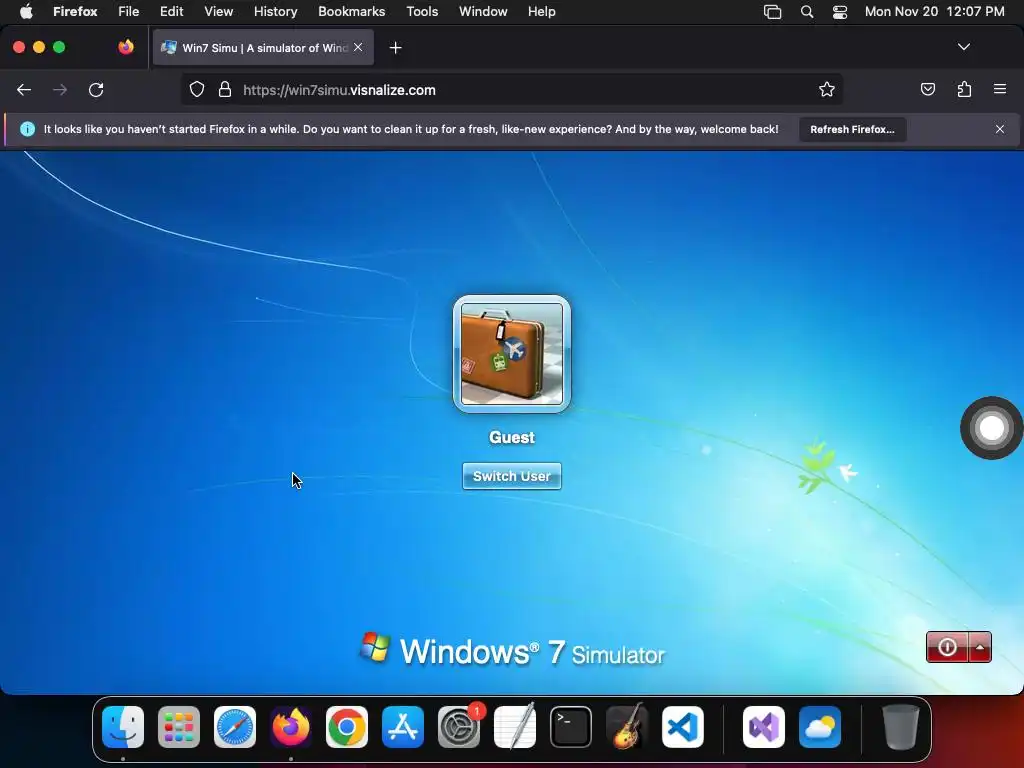Open a new tab with plus
Image resolution: width=1024 pixels, height=768 pixels.
click(x=395, y=48)
